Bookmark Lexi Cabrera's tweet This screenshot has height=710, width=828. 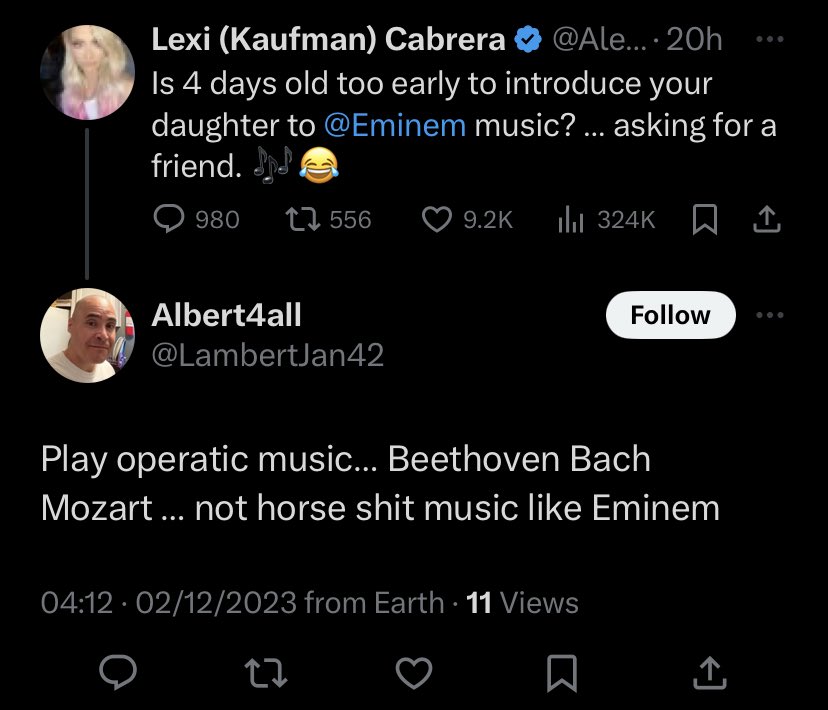(x=704, y=219)
